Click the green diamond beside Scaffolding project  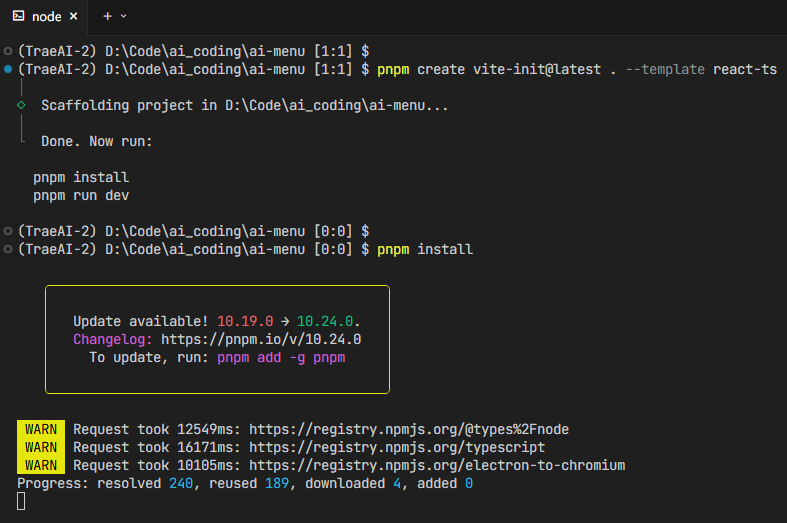click(x=21, y=105)
